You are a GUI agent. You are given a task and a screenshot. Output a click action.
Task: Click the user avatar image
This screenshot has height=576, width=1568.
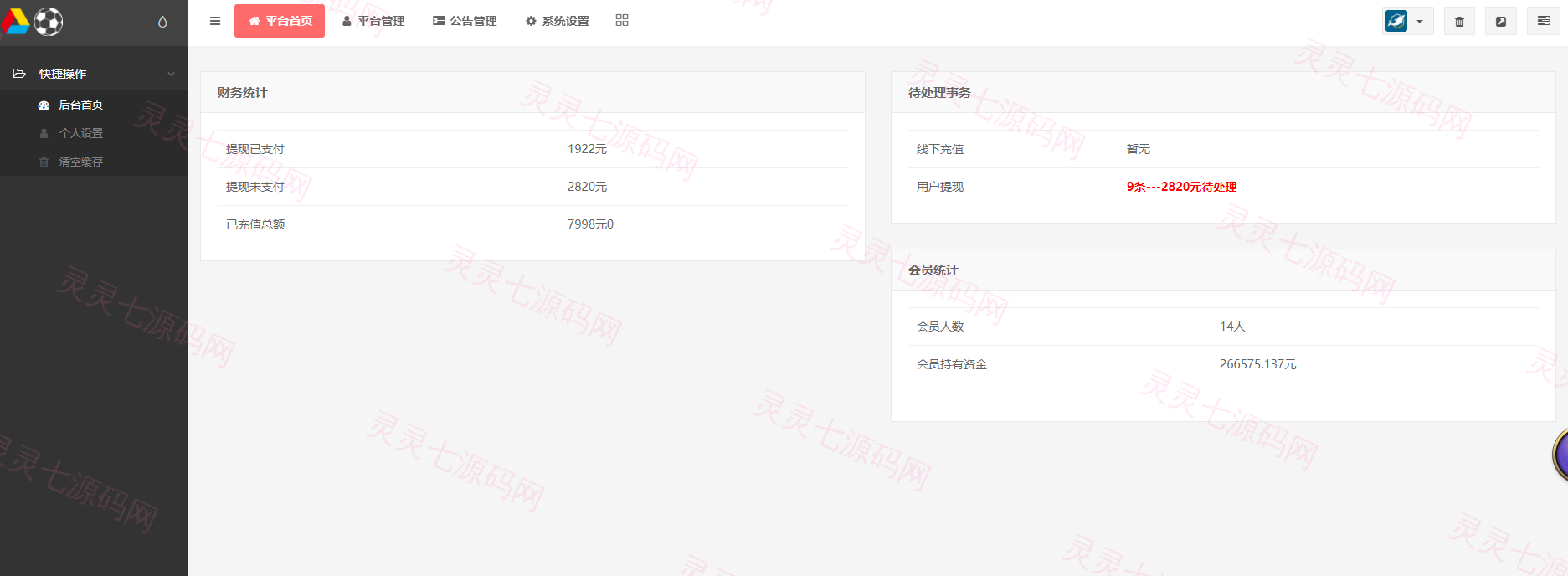click(1396, 21)
